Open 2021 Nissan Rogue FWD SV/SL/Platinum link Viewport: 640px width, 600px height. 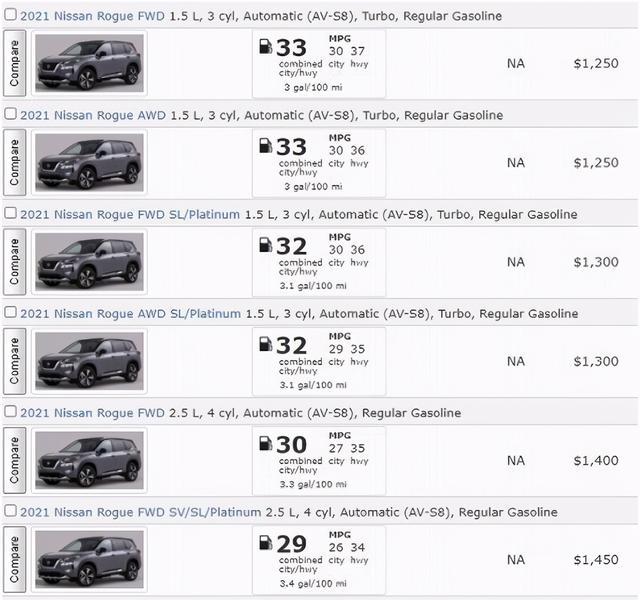pos(140,512)
